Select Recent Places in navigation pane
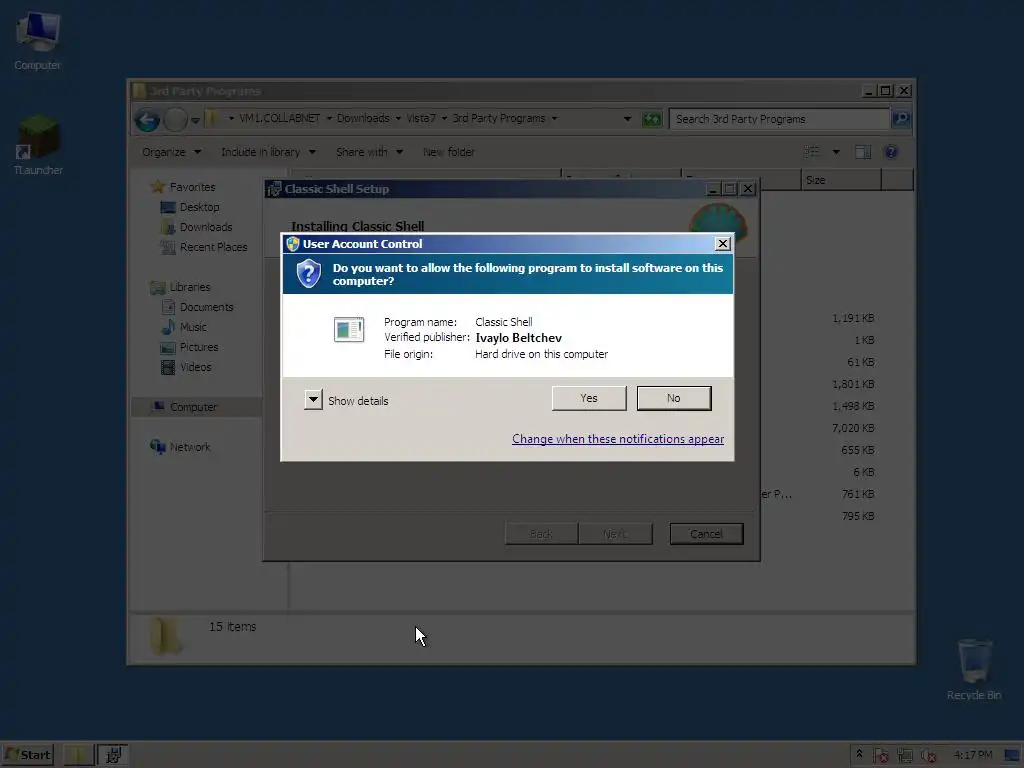 pyautogui.click(x=204, y=247)
